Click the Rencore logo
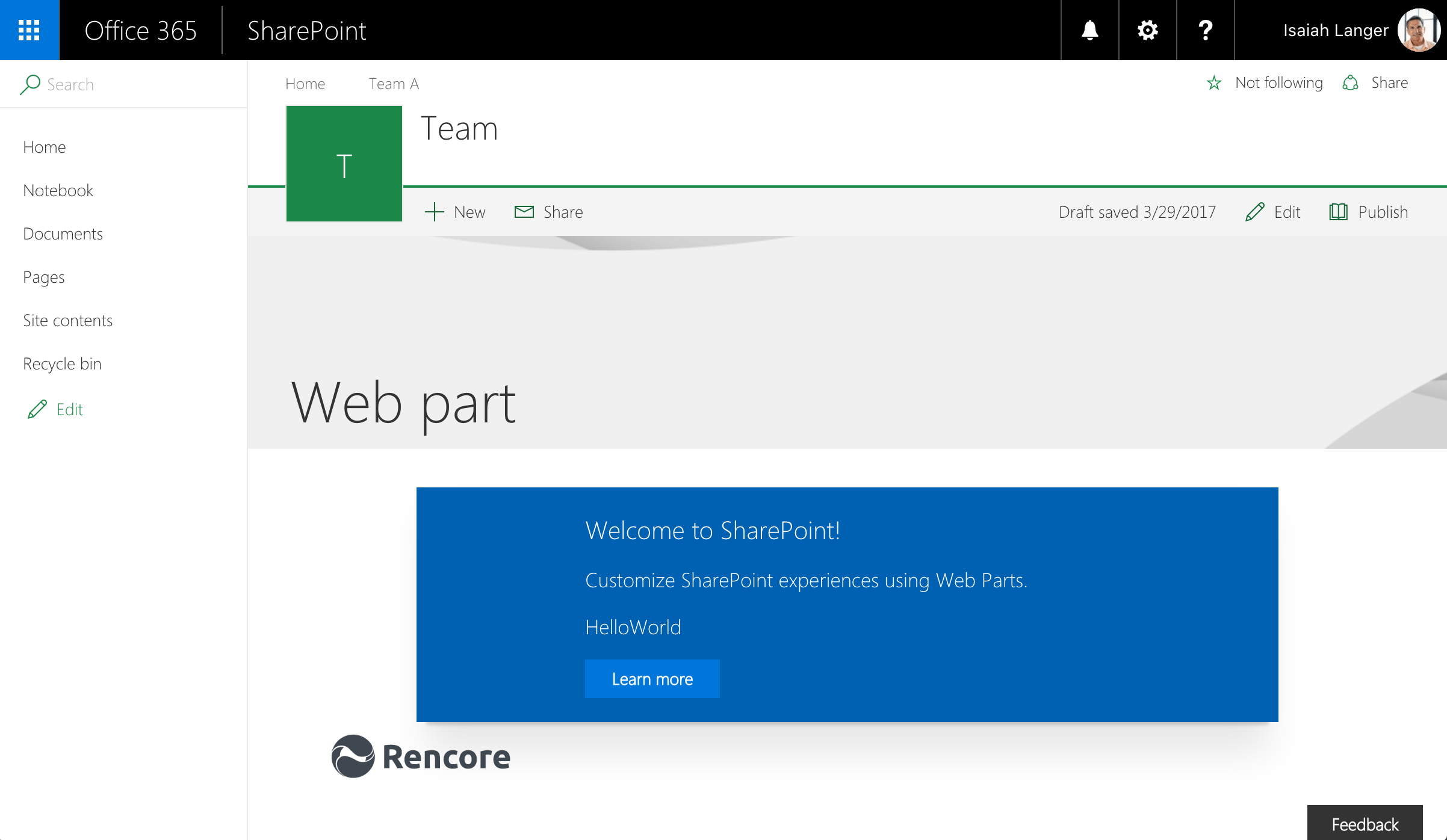Viewport: 1447px width, 840px height. [421, 756]
